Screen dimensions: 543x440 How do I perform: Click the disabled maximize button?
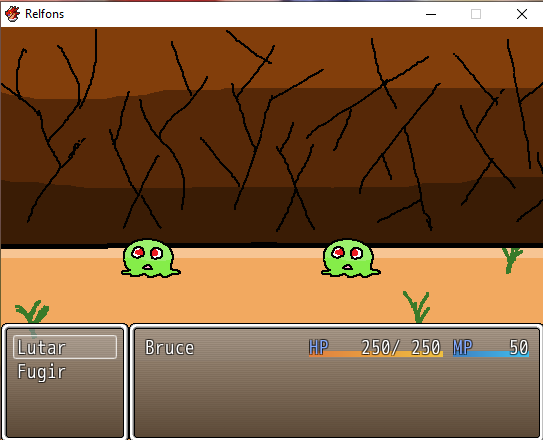click(x=476, y=14)
